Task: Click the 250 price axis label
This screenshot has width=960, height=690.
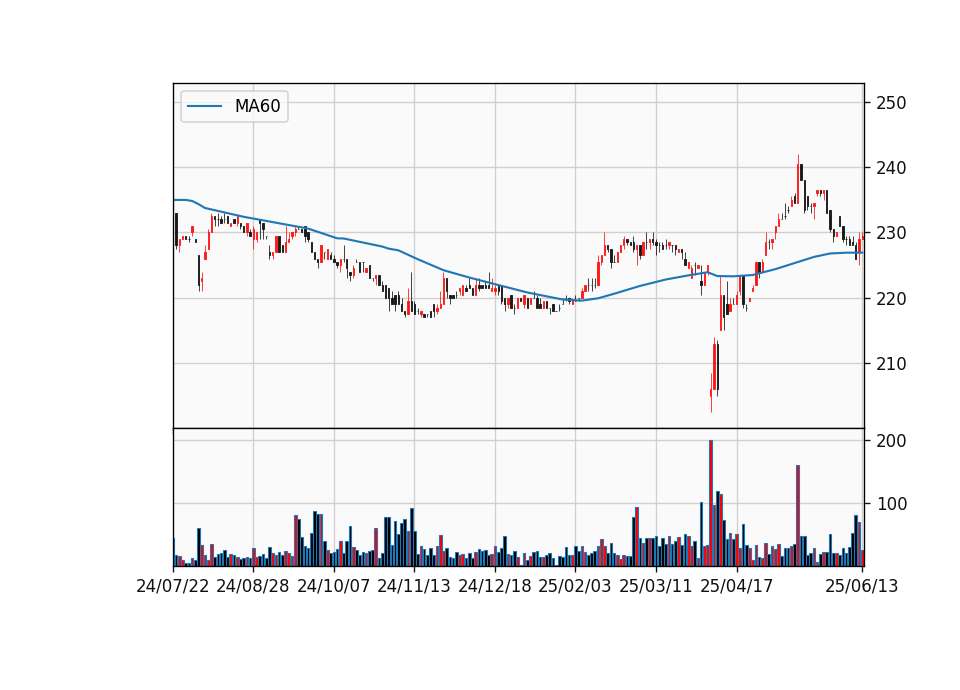Action: 891,103
